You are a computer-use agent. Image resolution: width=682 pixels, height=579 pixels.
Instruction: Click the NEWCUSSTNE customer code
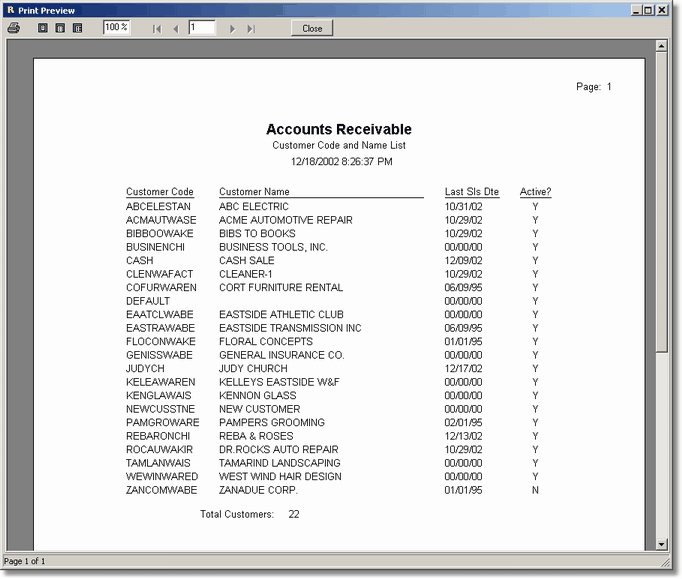click(x=160, y=409)
